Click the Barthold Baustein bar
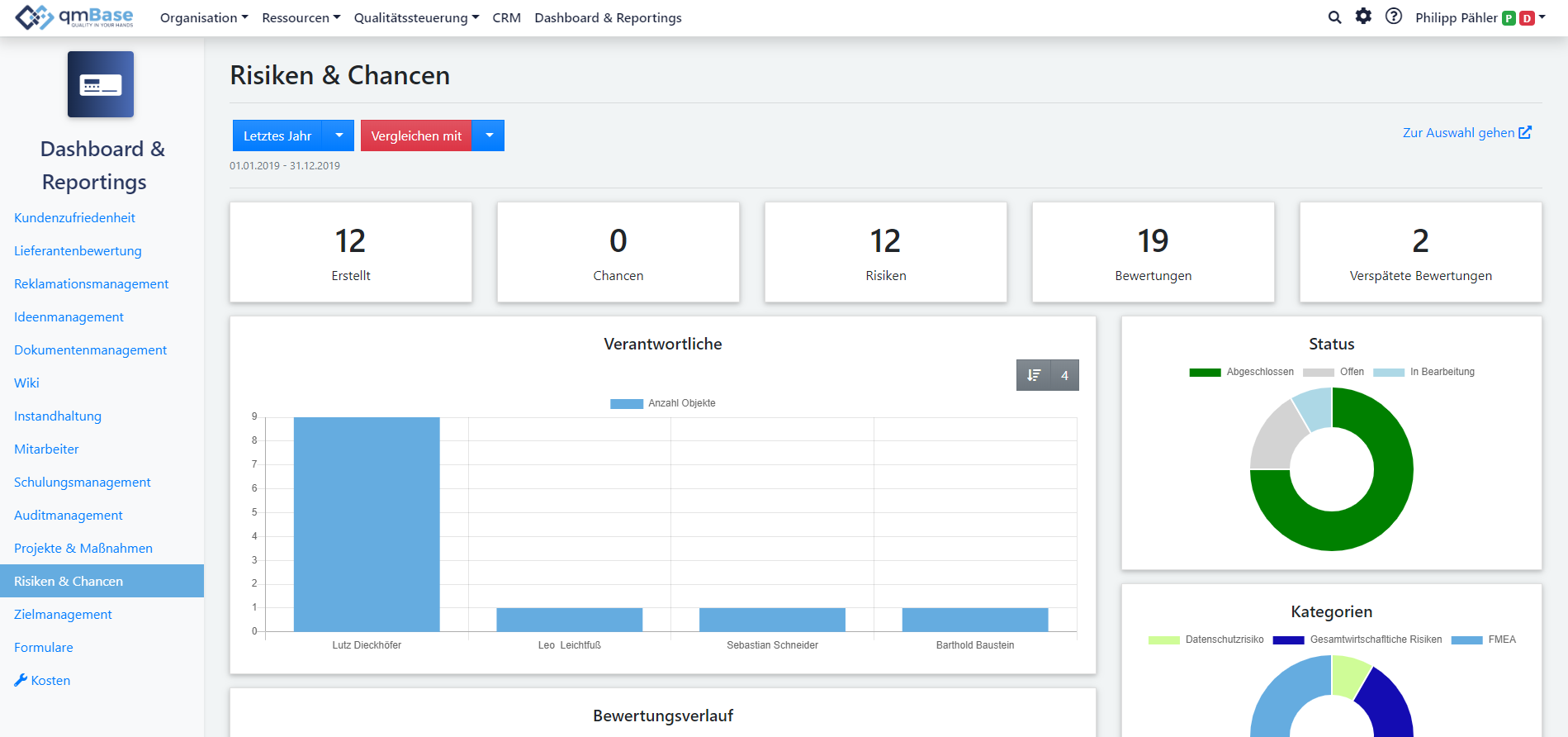The height and width of the screenshot is (737, 1568). click(975, 620)
